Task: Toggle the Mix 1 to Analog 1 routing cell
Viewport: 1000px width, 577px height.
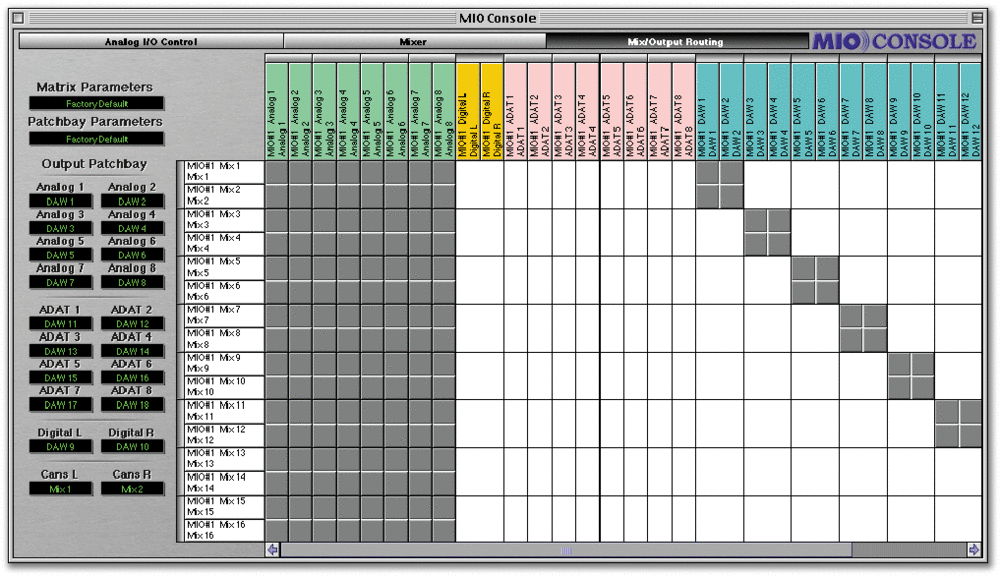Action: pos(277,172)
